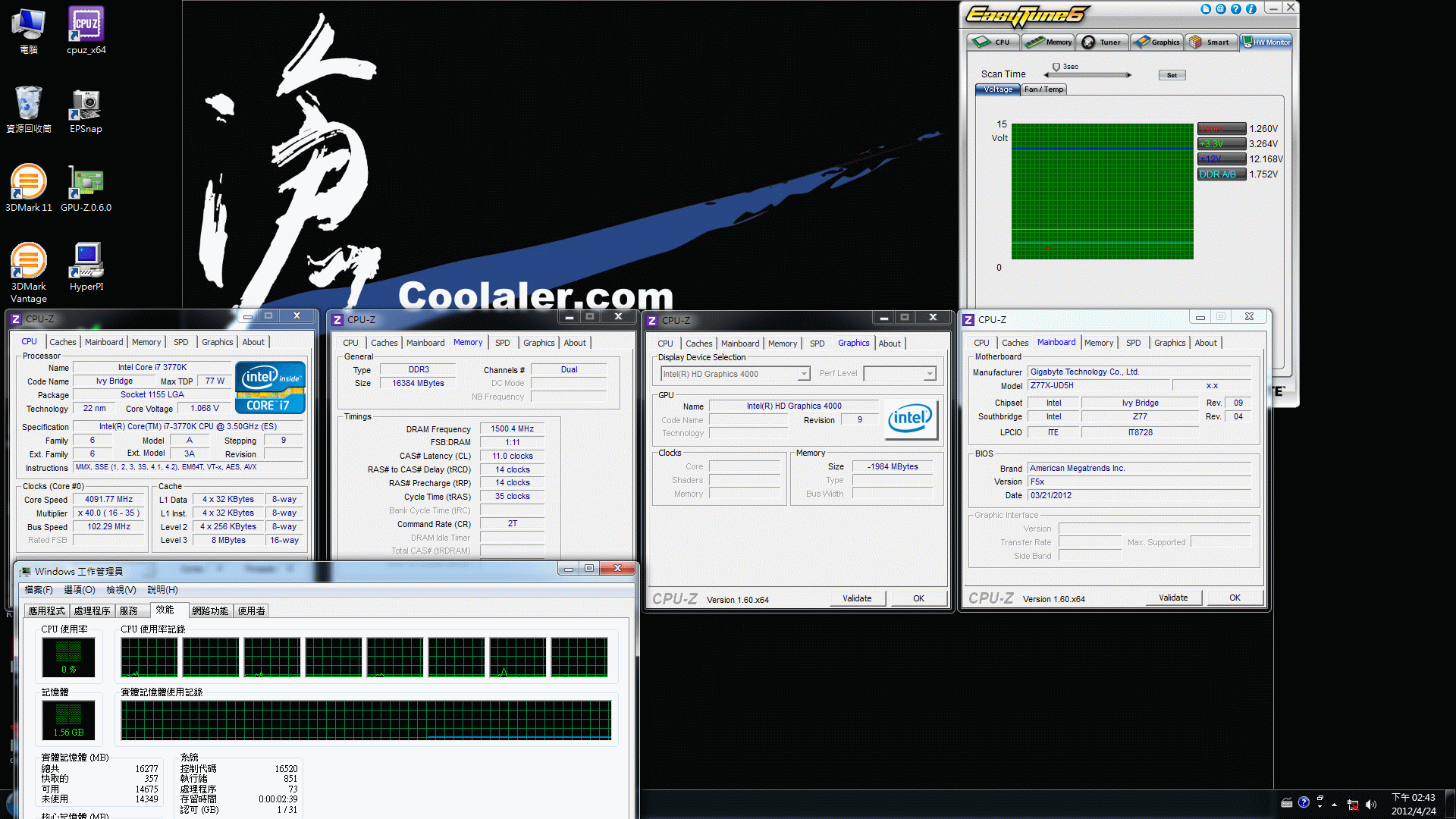
Task: Click the taskbar clock showing 02:43
Action: 1414,804
